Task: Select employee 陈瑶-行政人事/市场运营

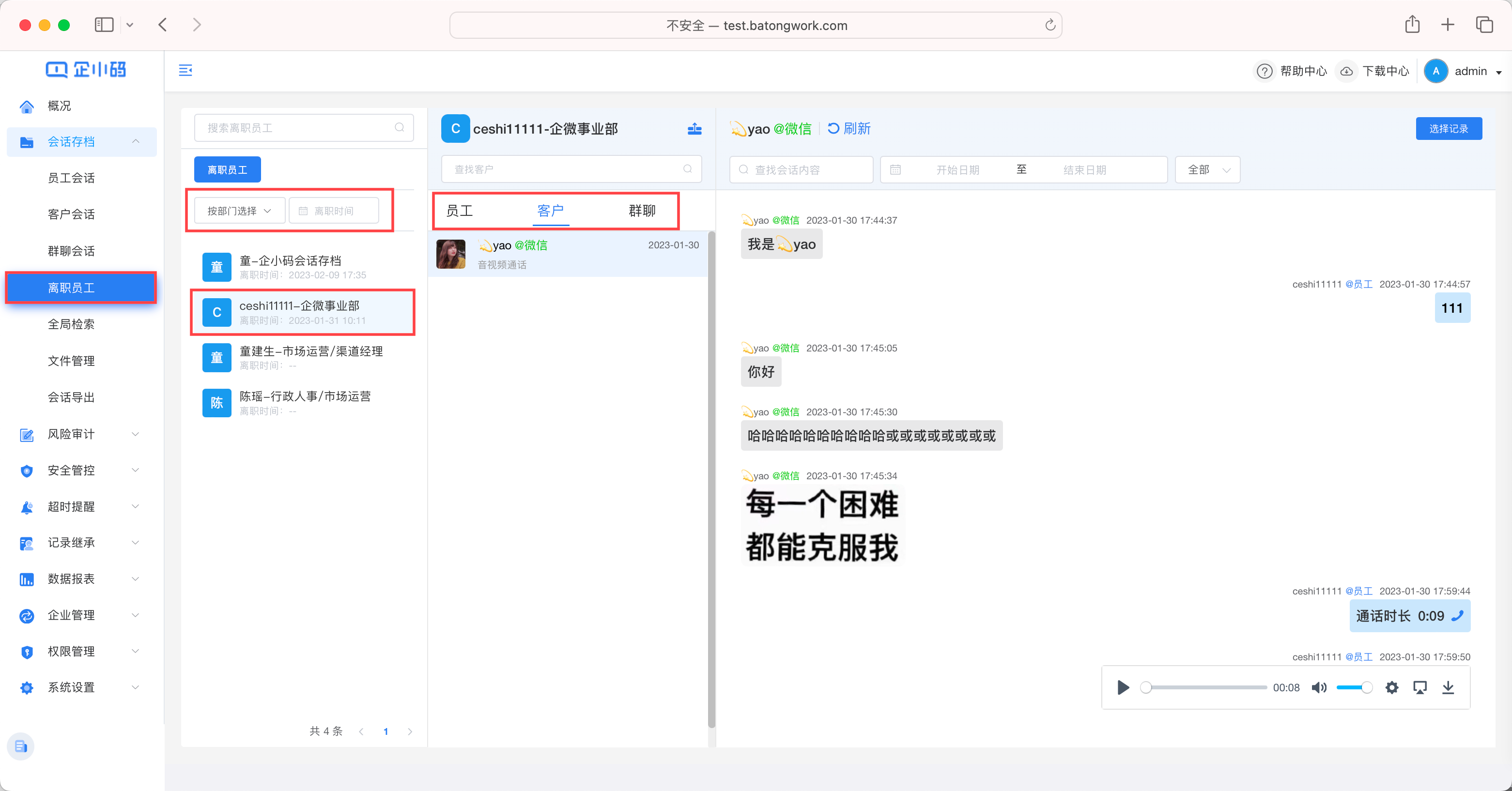Action: (x=304, y=403)
